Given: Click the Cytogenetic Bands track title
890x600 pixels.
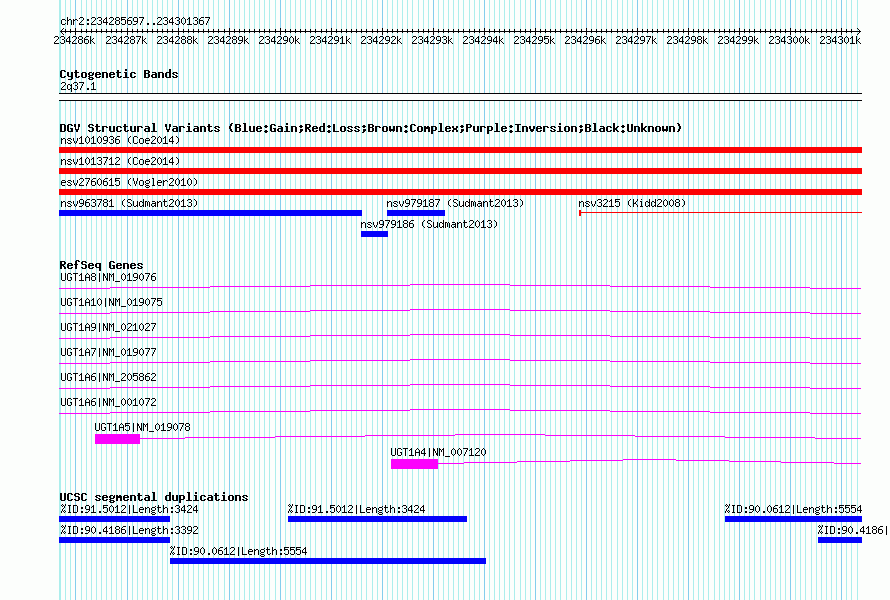Looking at the screenshot, I should click(x=119, y=74).
